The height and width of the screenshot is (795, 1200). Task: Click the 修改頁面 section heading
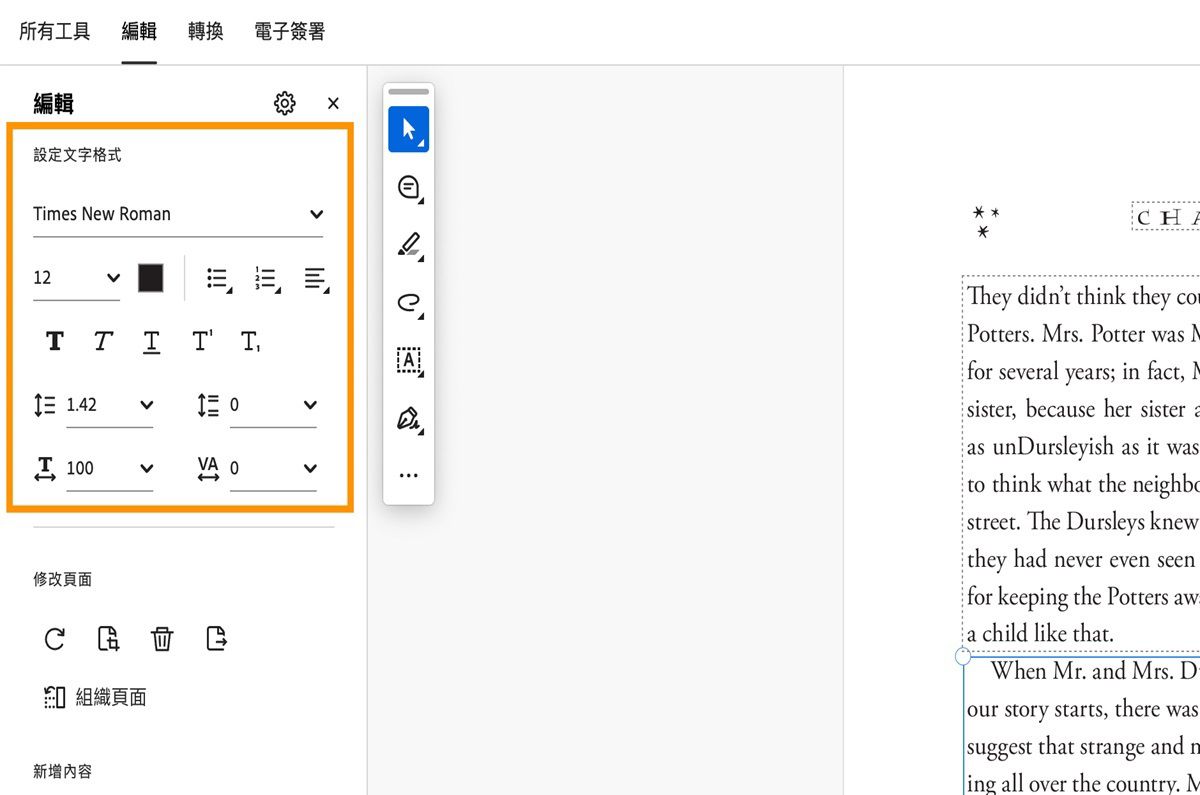point(62,579)
